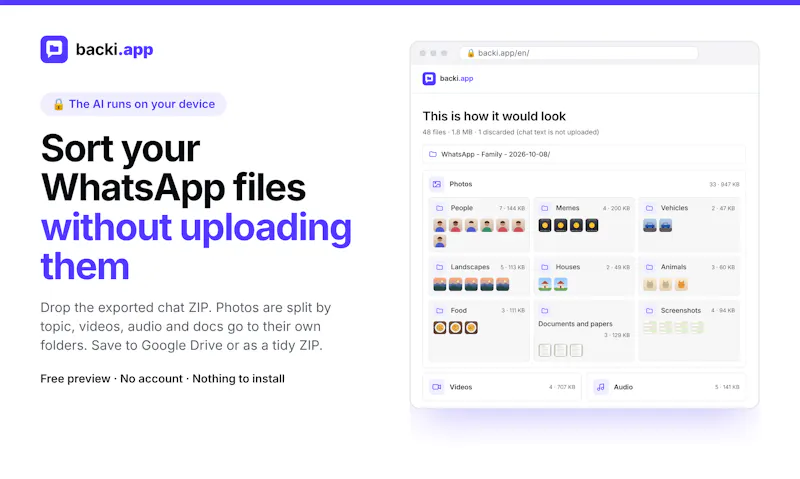Screen dimensions: 800x479
Task: Open the Screenshots folder icon
Action: pyautogui.click(x=649, y=310)
